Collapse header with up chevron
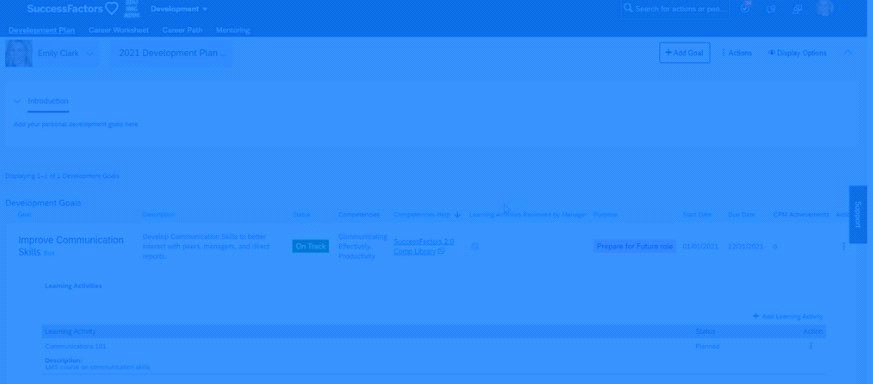Viewport: 873px width, 384px height. tap(848, 53)
